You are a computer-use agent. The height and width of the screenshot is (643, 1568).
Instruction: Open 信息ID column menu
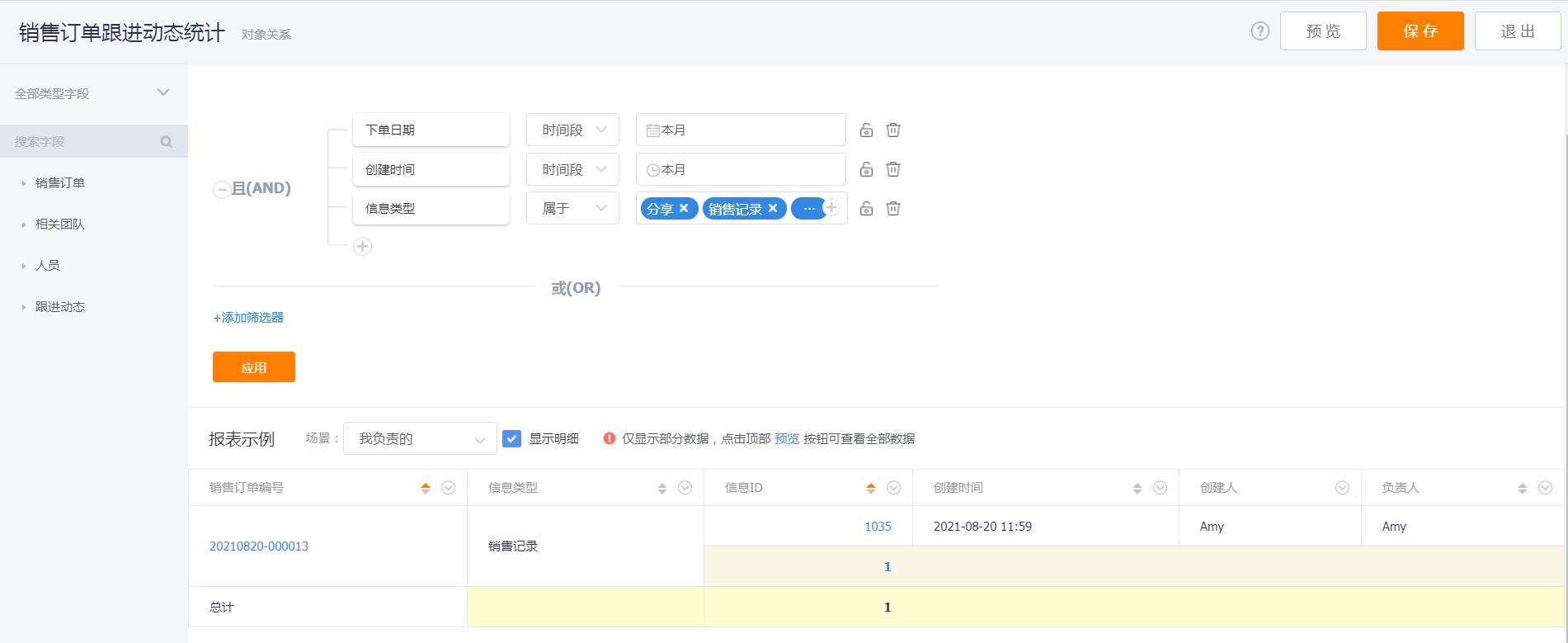coord(893,488)
